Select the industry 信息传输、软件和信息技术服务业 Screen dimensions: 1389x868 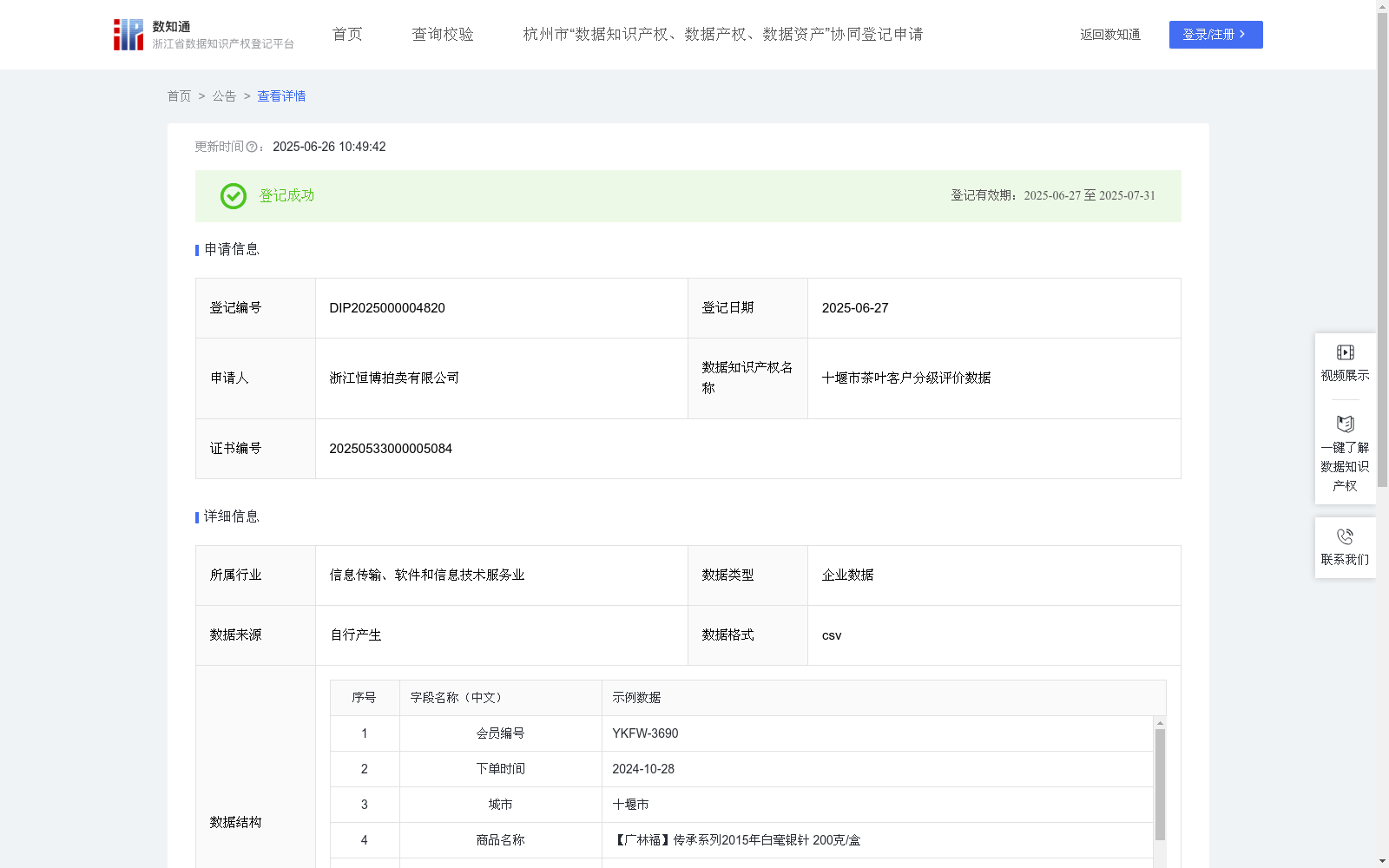point(427,575)
